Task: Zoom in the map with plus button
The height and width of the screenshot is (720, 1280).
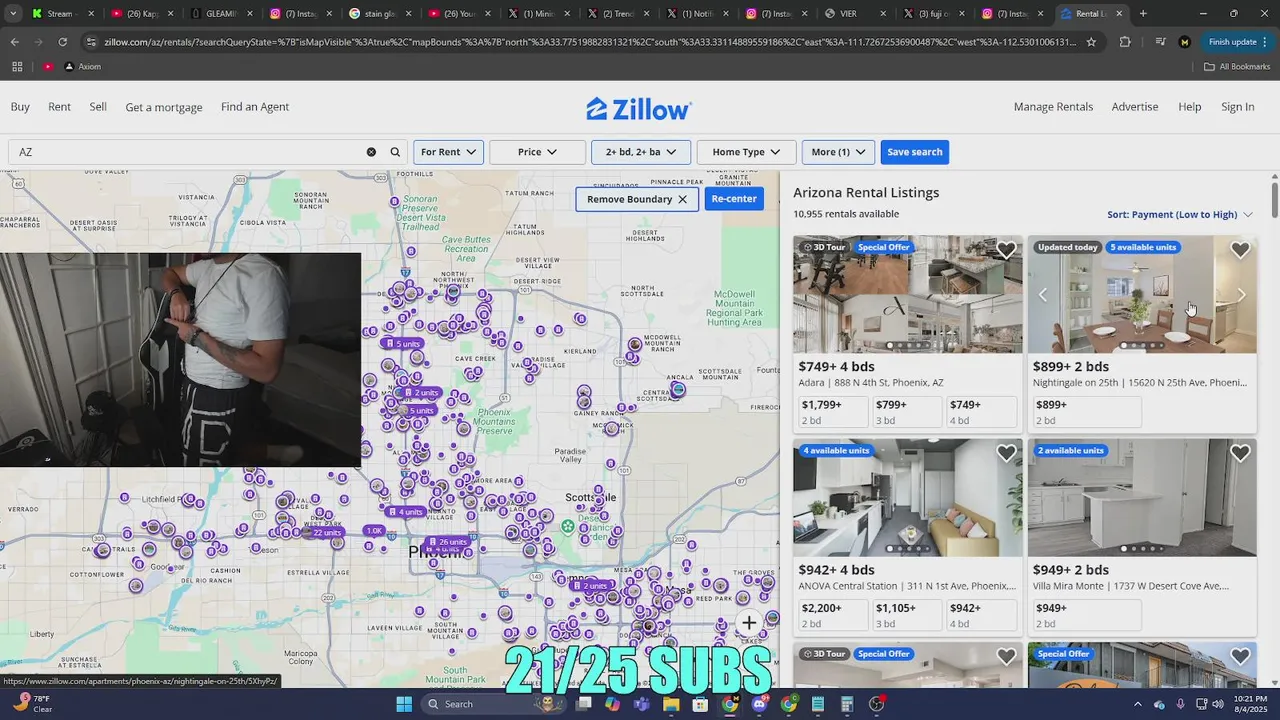Action: coord(749,623)
